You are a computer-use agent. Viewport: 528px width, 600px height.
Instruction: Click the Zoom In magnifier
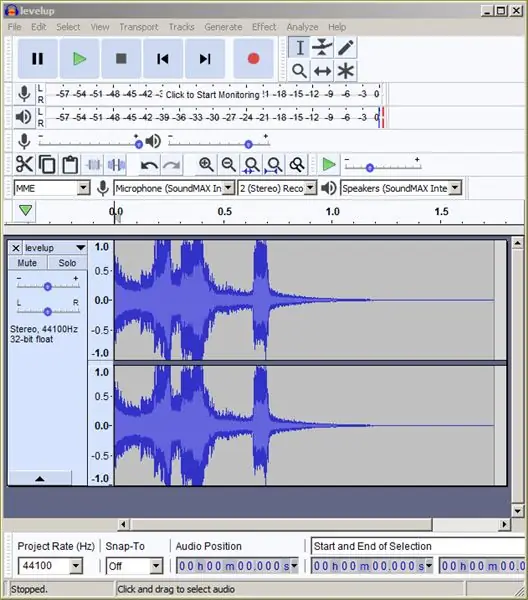tap(206, 165)
